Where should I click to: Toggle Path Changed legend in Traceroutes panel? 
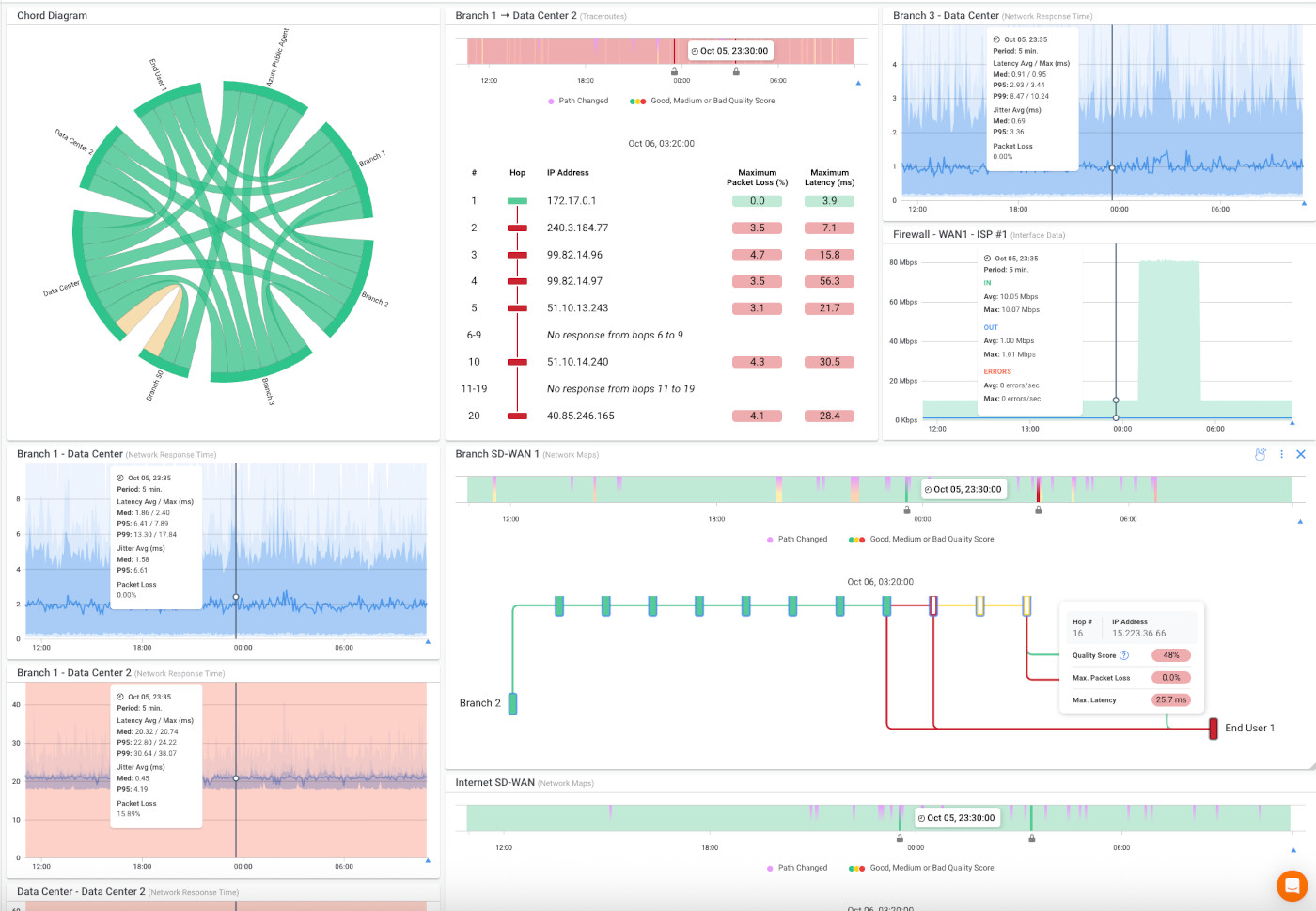[578, 101]
